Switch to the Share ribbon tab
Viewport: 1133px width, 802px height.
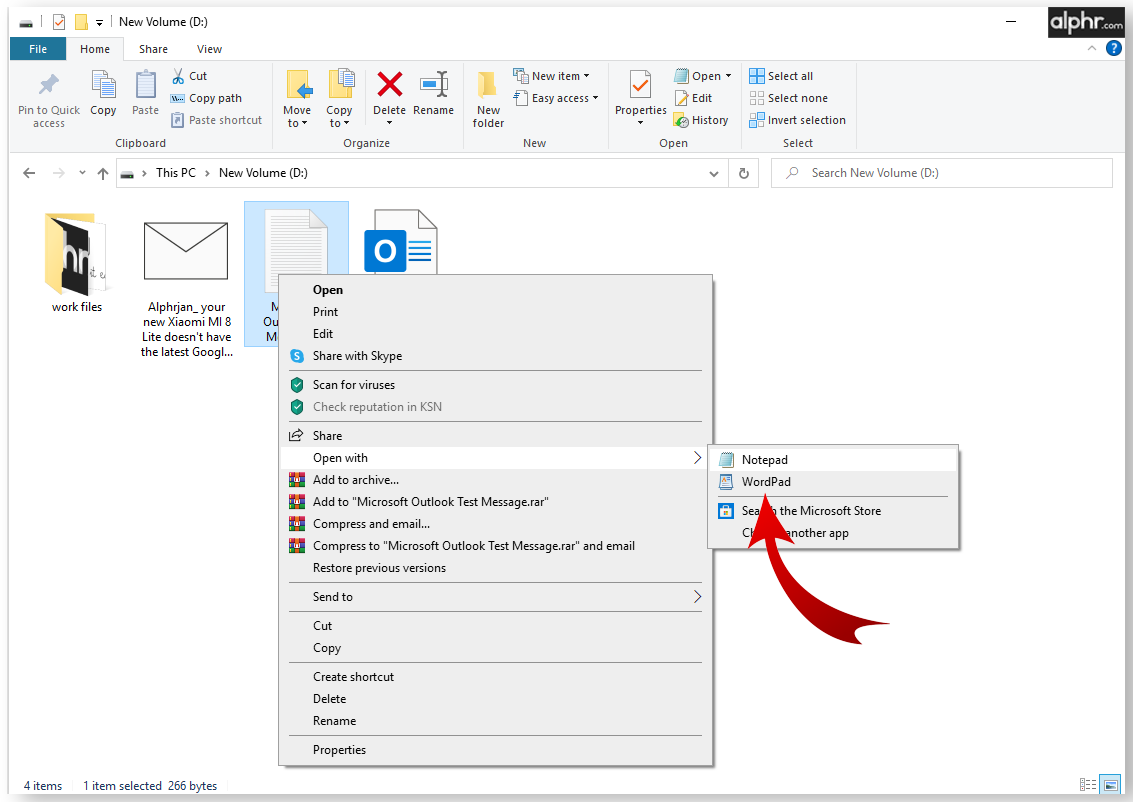pos(153,49)
